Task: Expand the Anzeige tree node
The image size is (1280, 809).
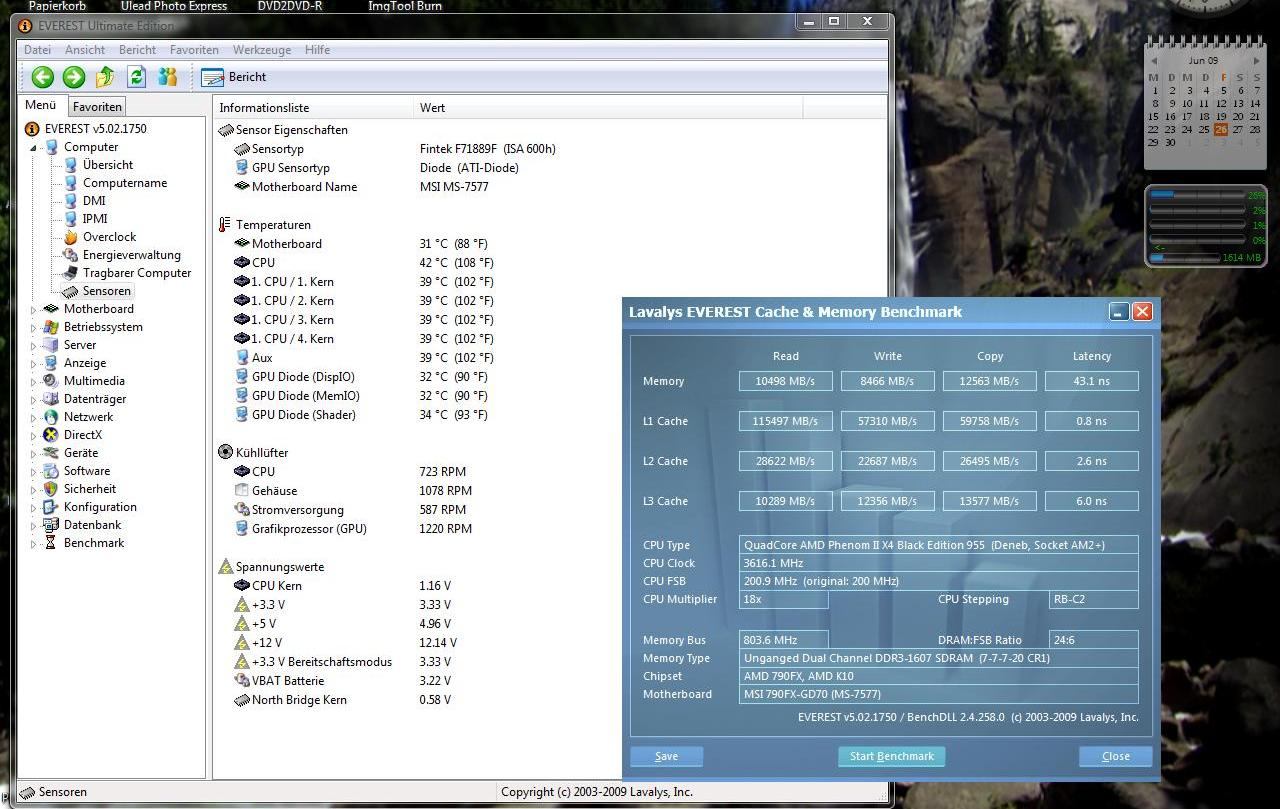Action: click(x=33, y=364)
